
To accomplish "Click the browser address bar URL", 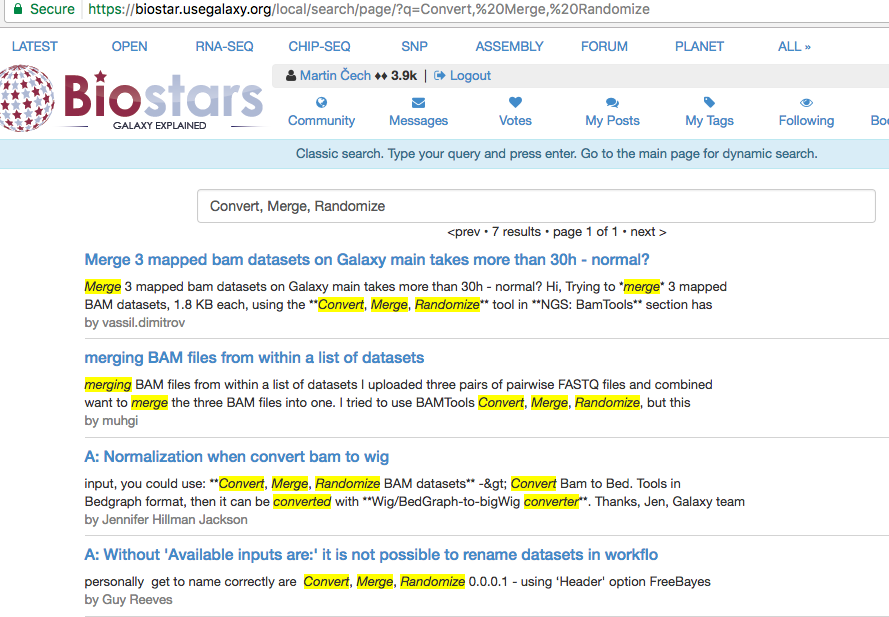I will pos(369,9).
